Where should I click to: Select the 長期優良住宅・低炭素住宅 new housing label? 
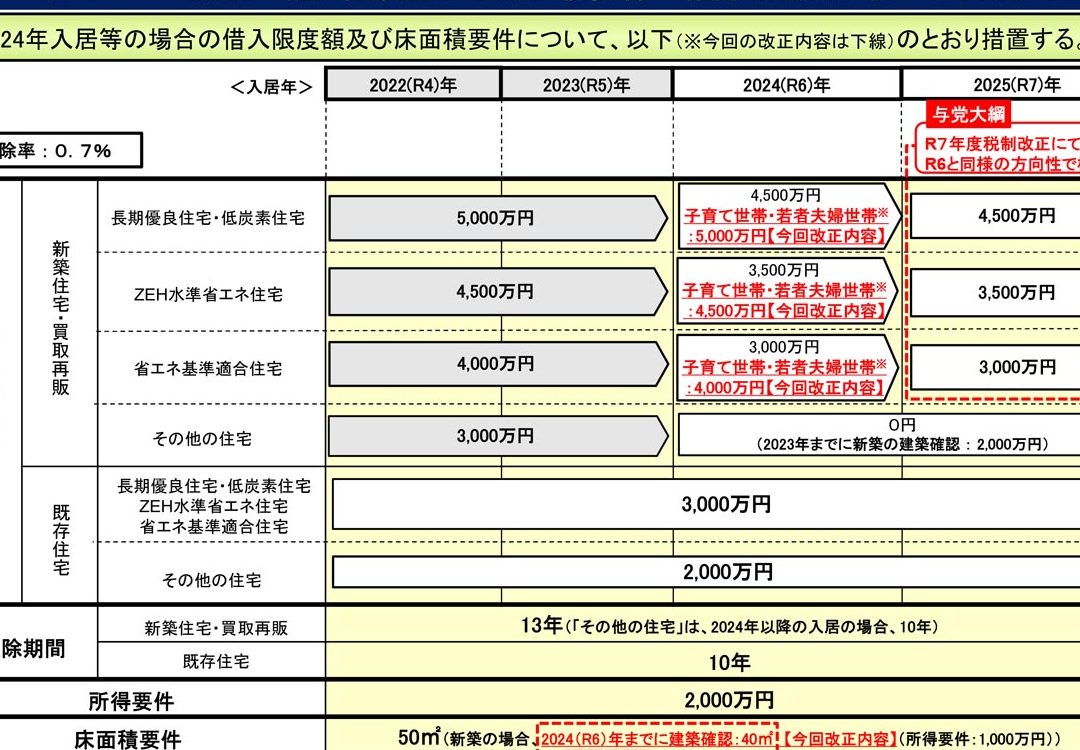208,218
